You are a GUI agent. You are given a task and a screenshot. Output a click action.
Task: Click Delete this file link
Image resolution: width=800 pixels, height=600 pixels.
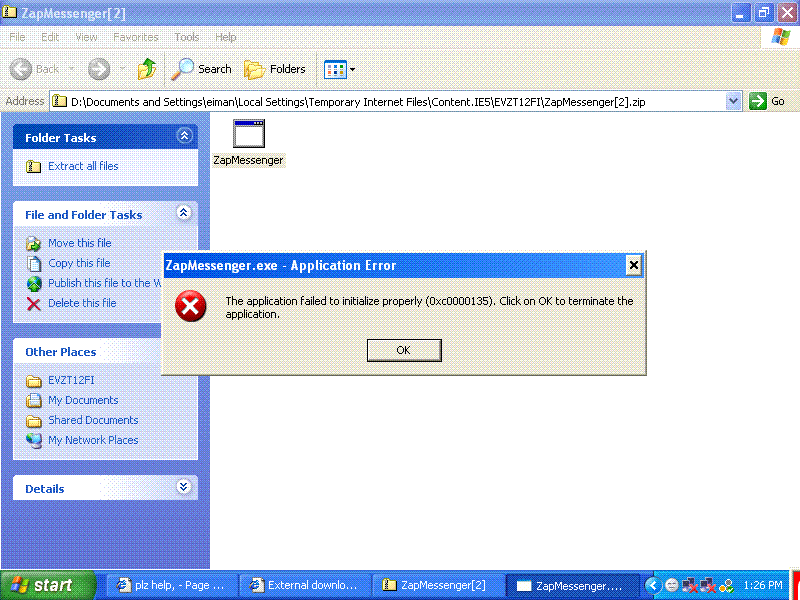click(81, 303)
